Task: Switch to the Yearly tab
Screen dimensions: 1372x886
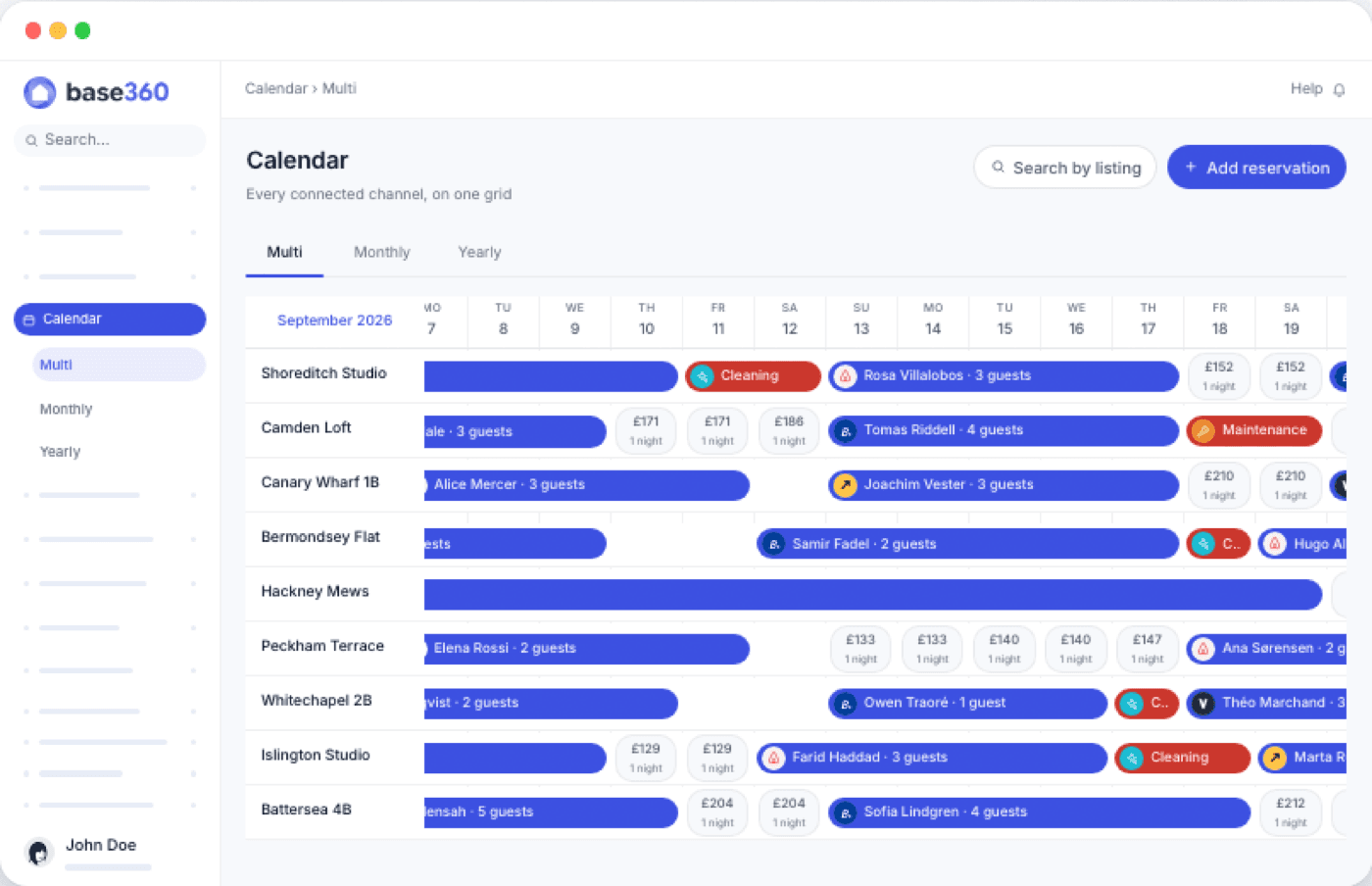Action: [x=479, y=253]
